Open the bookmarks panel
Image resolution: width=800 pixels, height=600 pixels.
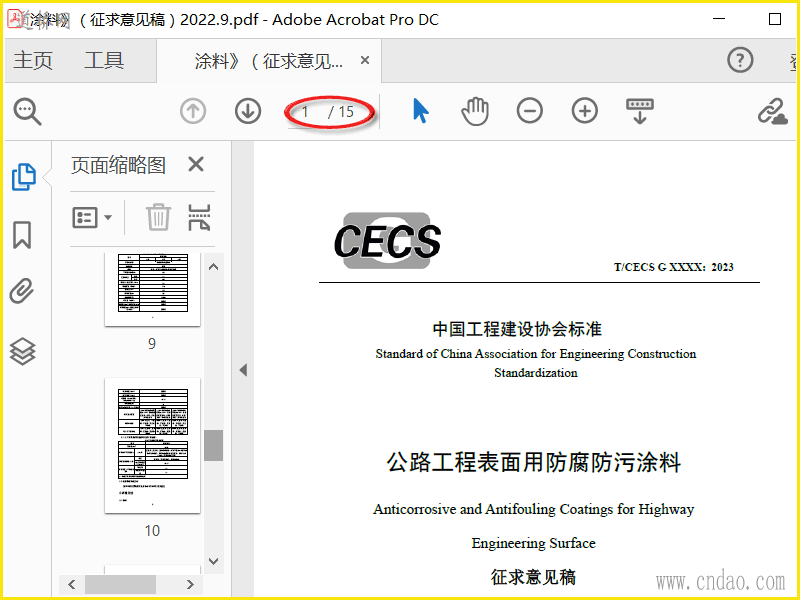click(22, 235)
